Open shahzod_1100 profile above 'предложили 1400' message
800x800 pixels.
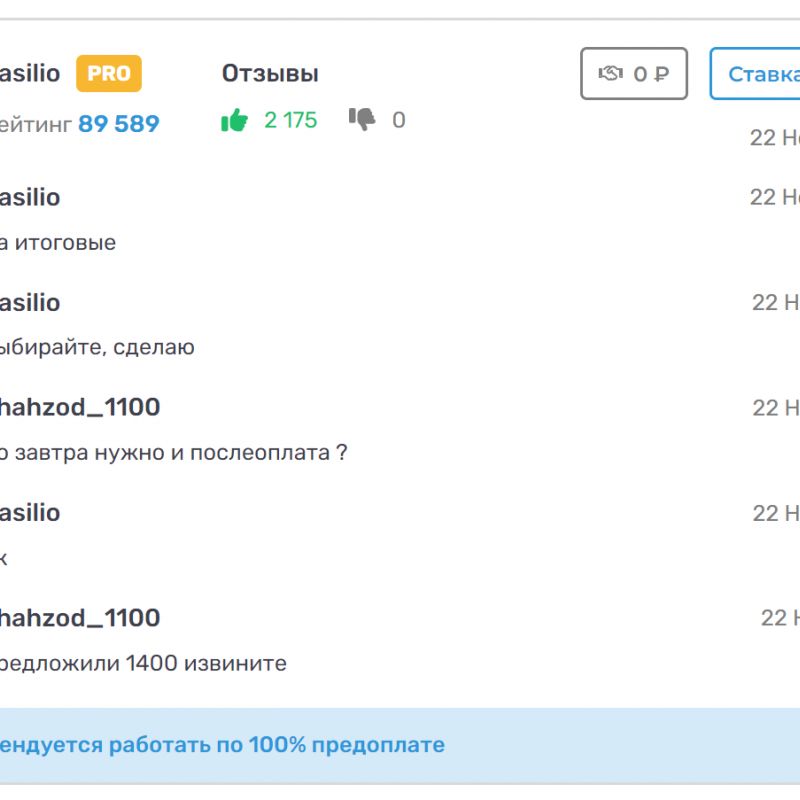coord(80,617)
